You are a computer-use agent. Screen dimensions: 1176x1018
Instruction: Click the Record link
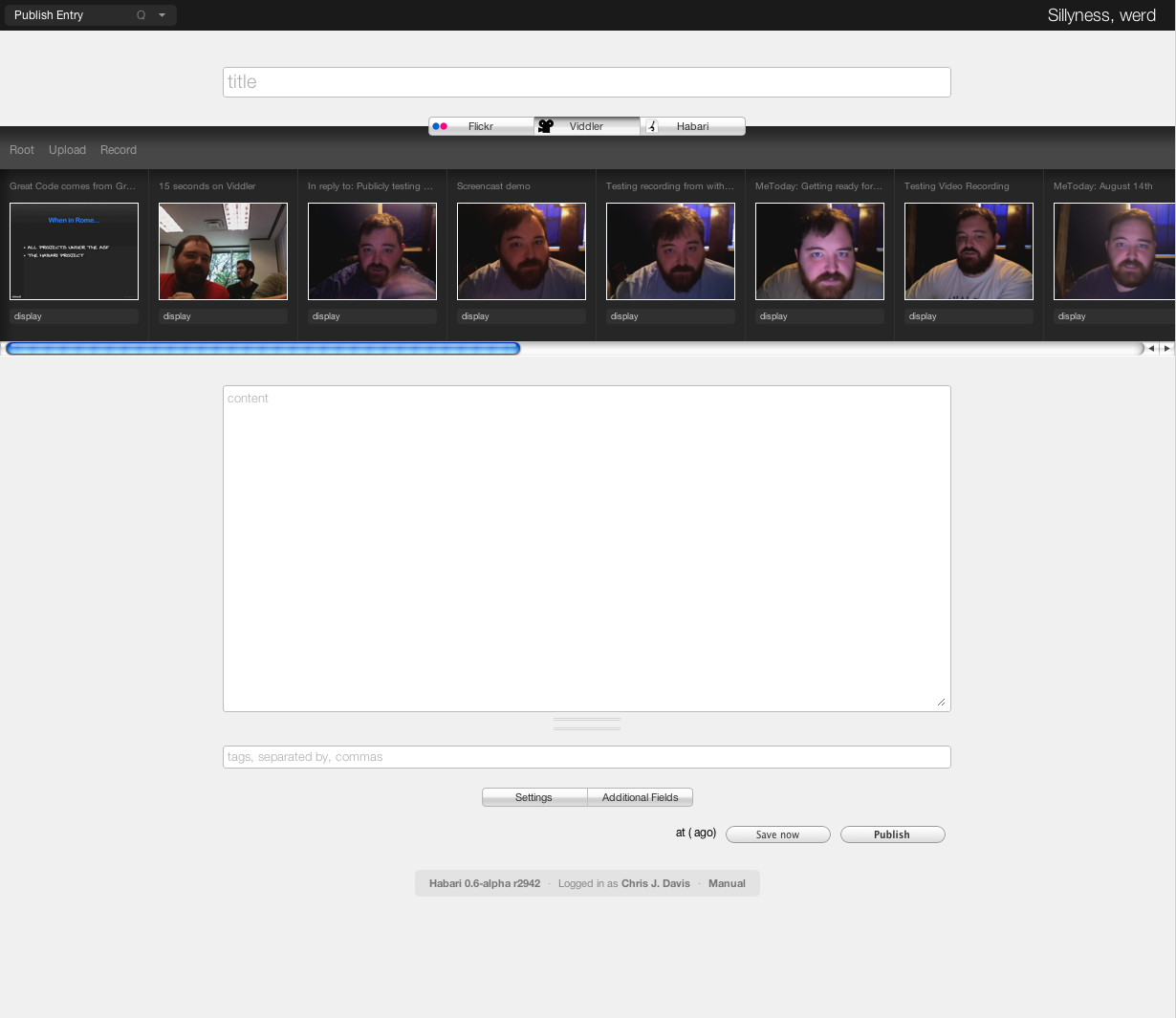[119, 150]
